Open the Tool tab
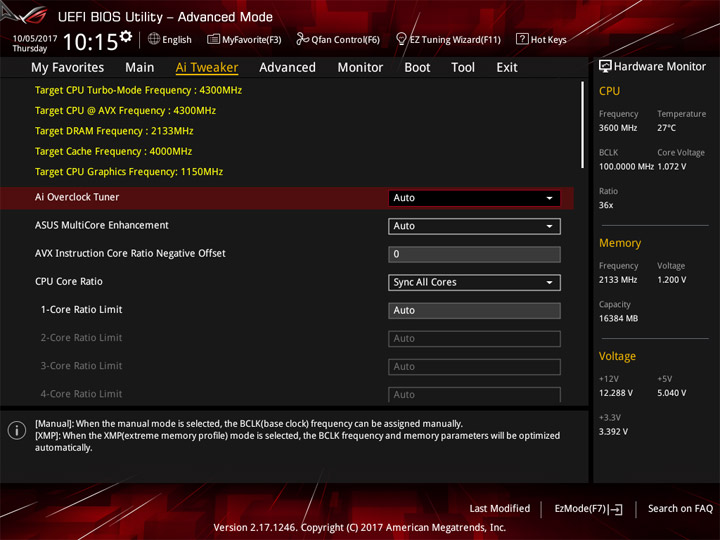720x540 pixels. (463, 68)
